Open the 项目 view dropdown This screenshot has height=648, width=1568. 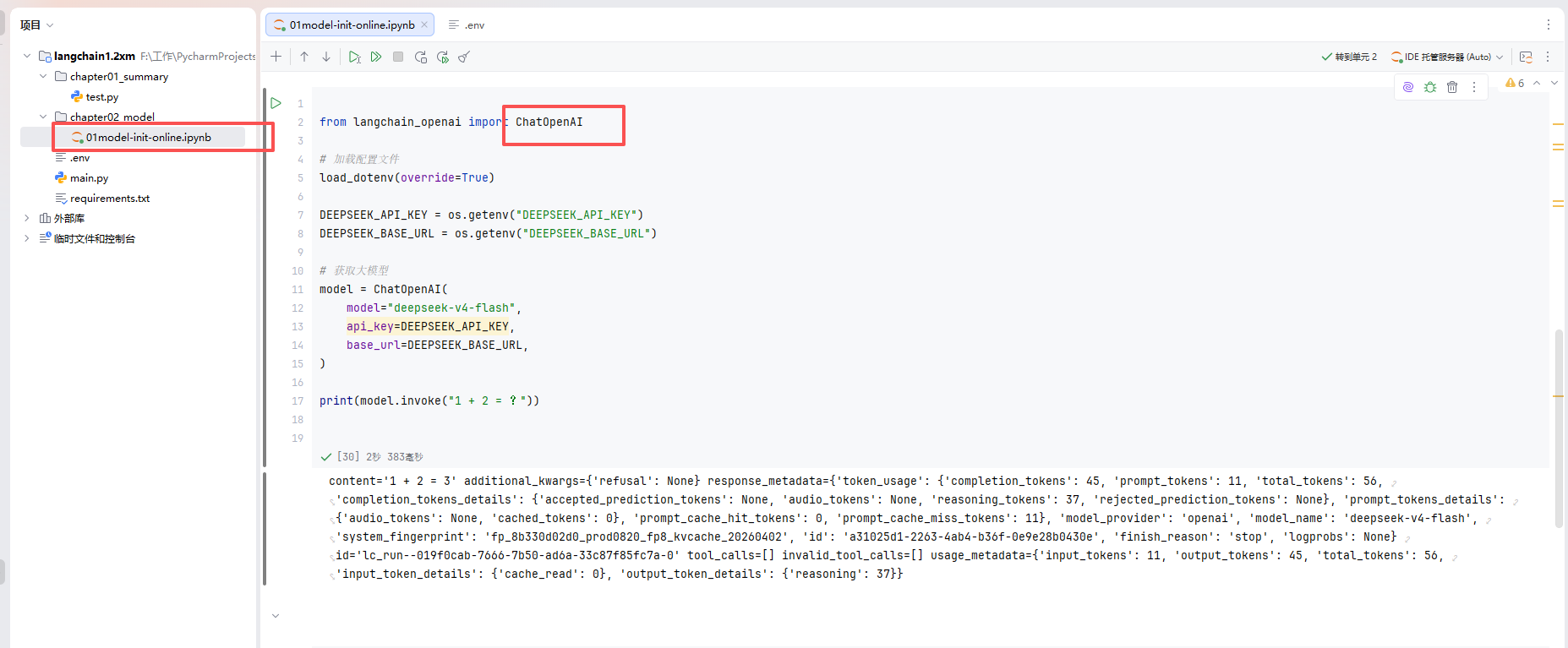[37, 25]
